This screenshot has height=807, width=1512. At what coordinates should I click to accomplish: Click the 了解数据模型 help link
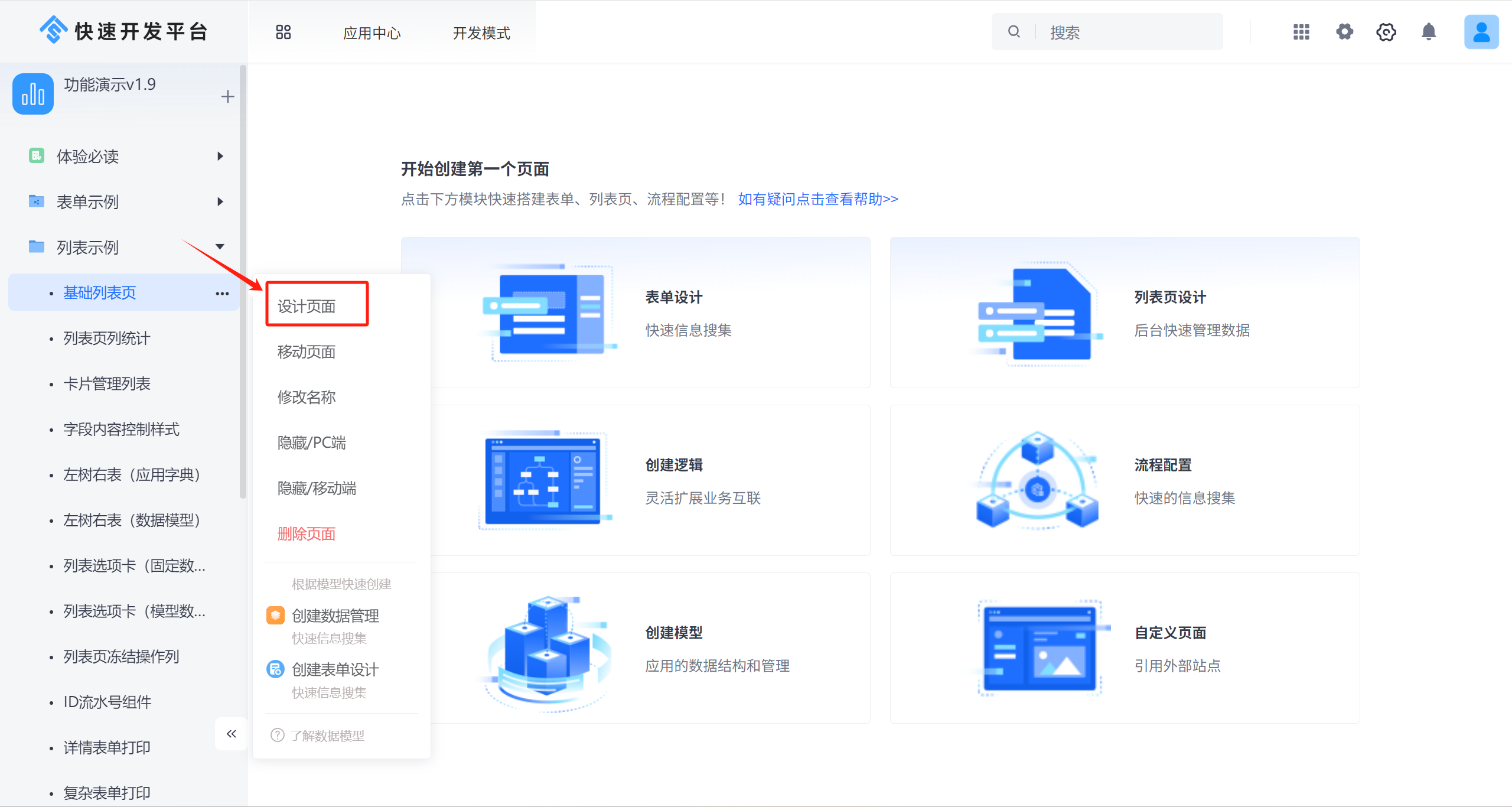[327, 736]
